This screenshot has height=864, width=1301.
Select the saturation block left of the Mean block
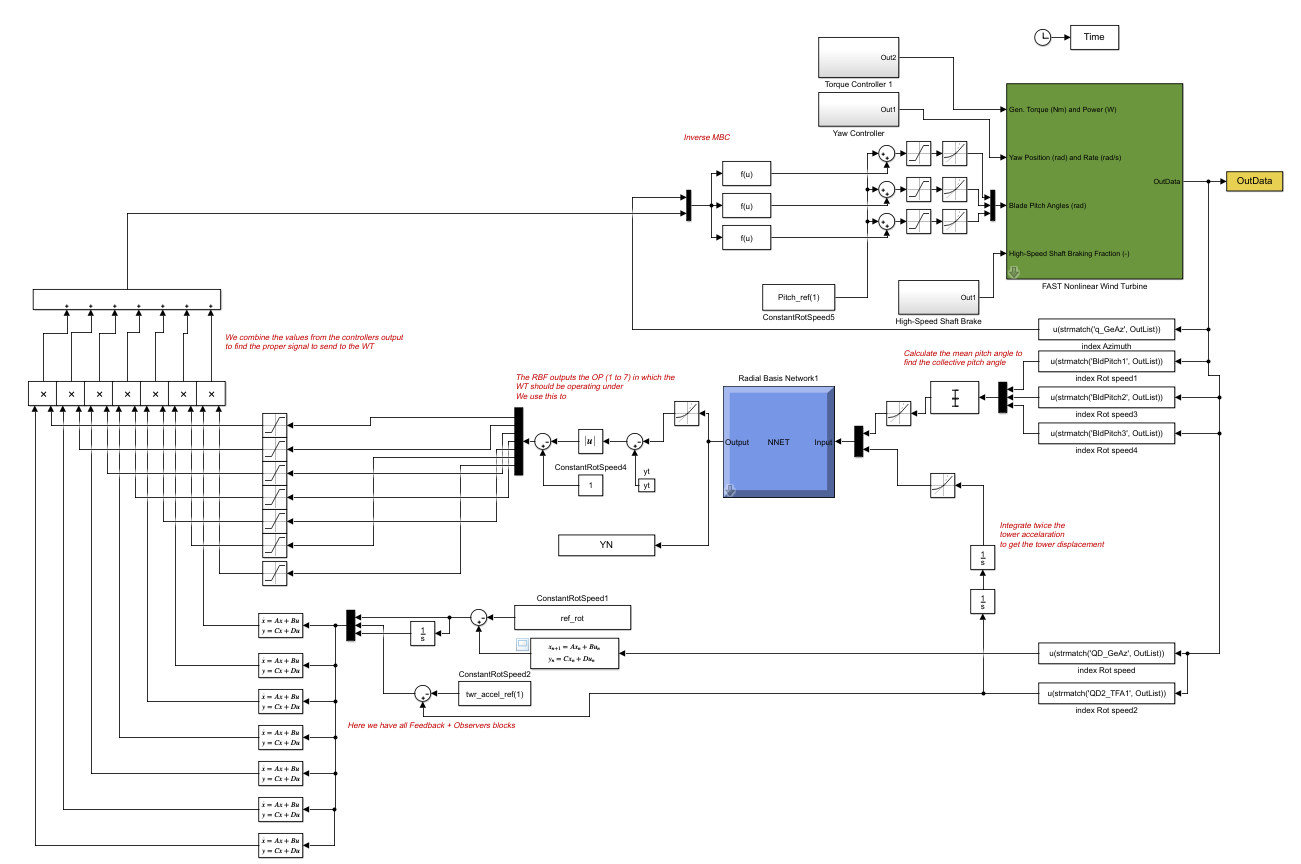coord(899,413)
